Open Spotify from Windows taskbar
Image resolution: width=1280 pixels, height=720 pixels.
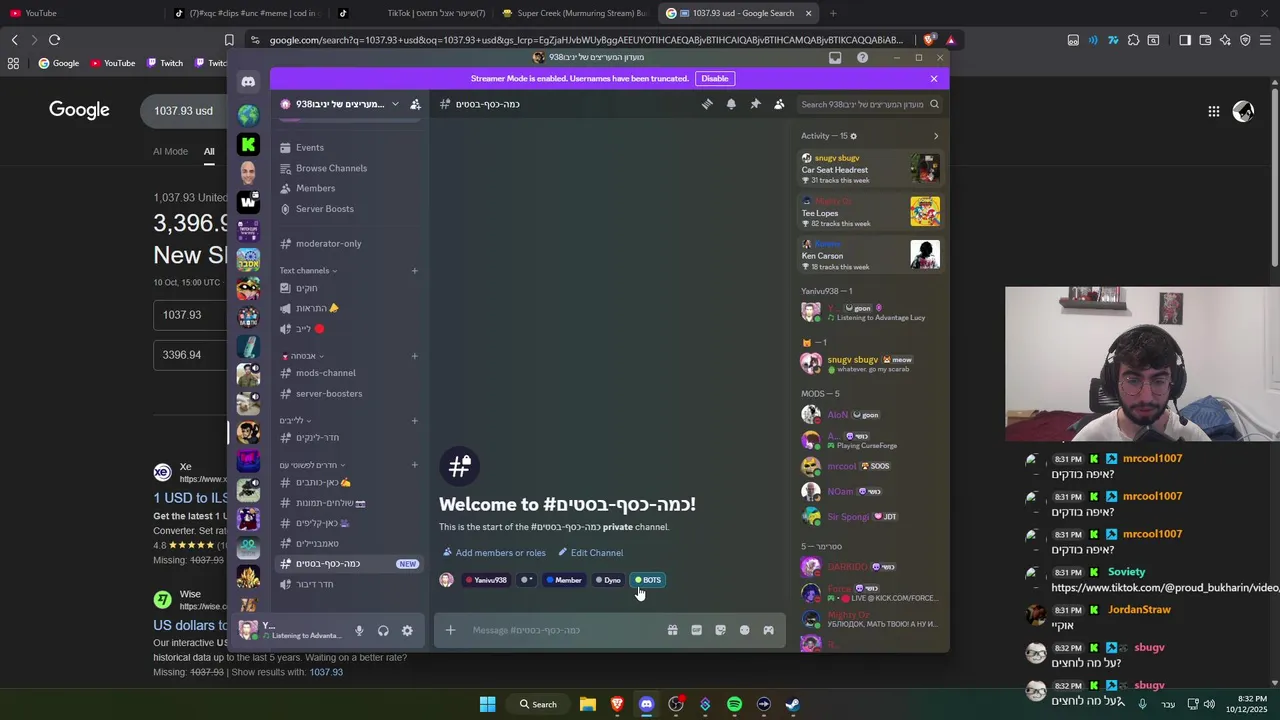734,704
